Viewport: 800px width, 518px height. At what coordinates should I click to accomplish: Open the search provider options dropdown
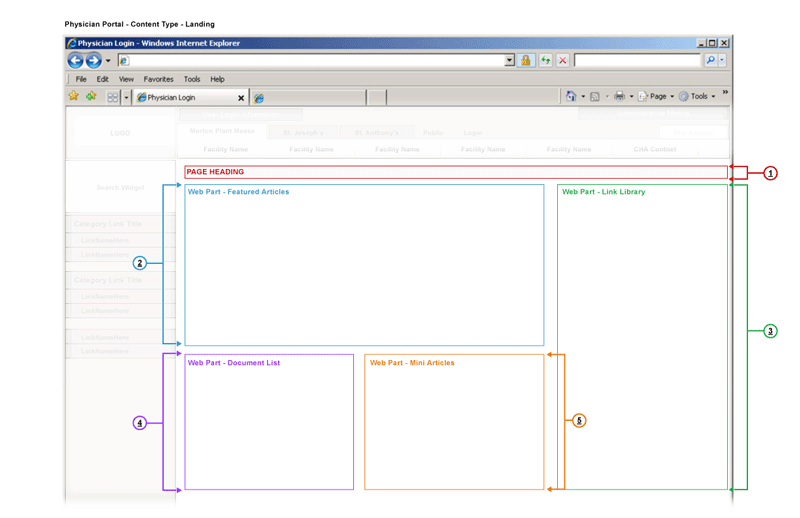click(722, 60)
